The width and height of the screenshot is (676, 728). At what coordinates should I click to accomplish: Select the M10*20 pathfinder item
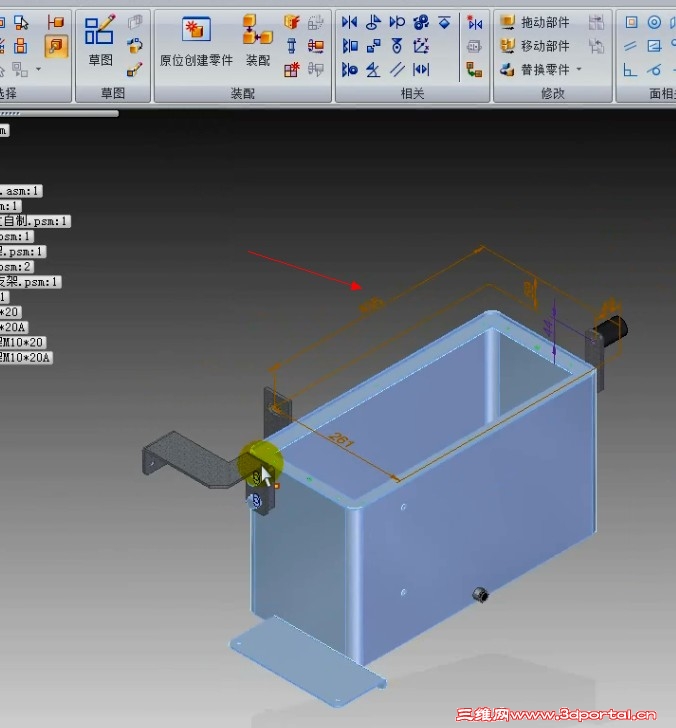(x=23, y=342)
